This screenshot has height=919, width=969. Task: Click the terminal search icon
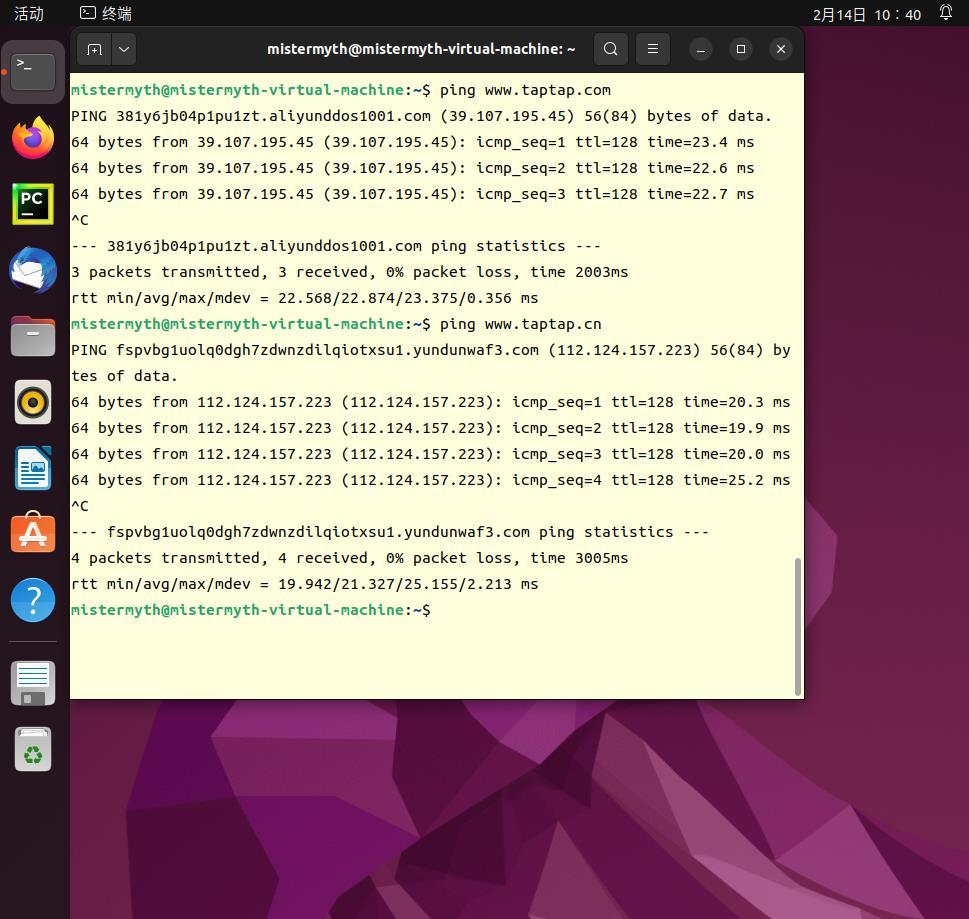pyautogui.click(x=611, y=49)
